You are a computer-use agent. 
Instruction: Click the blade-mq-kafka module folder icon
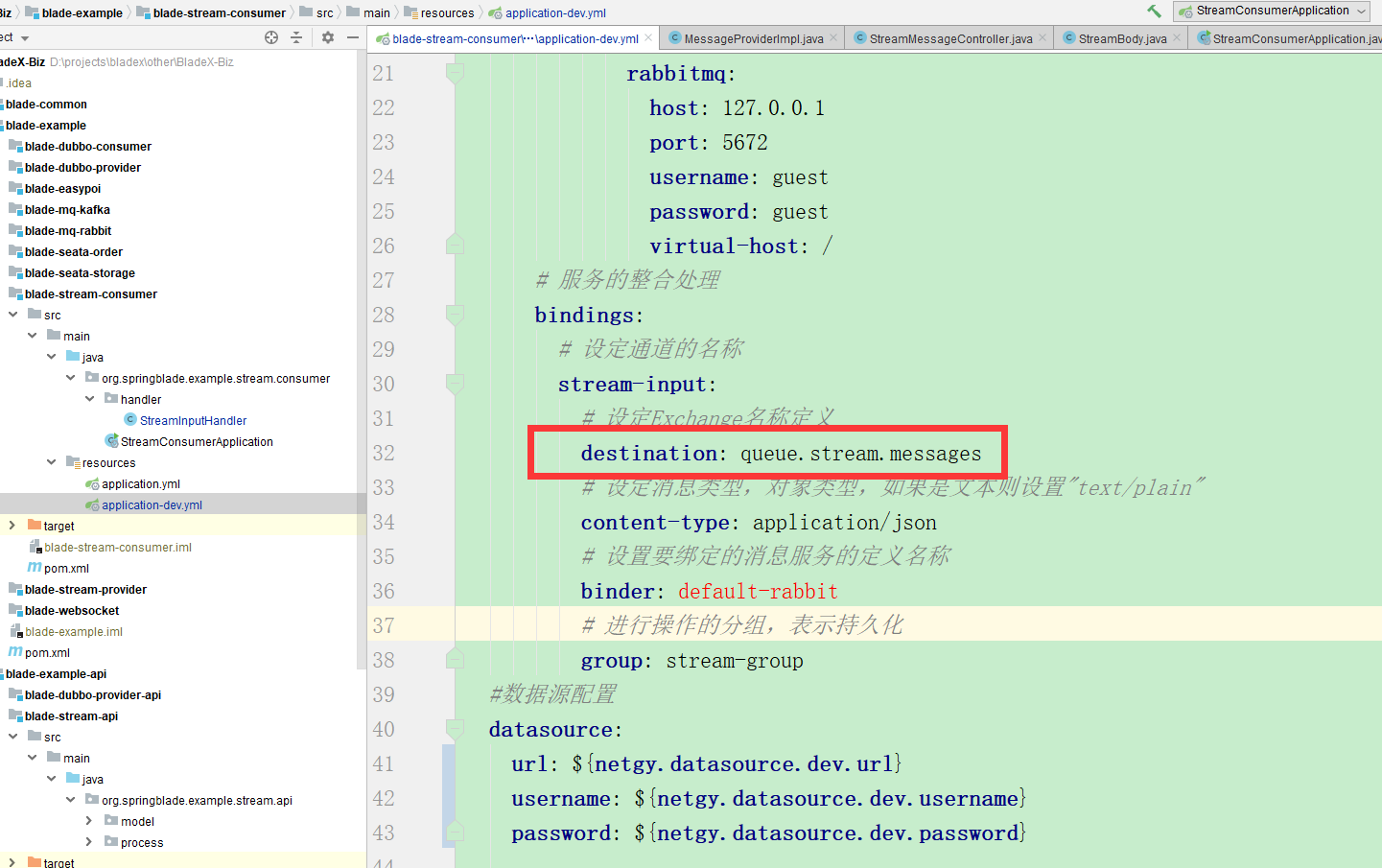click(15, 209)
